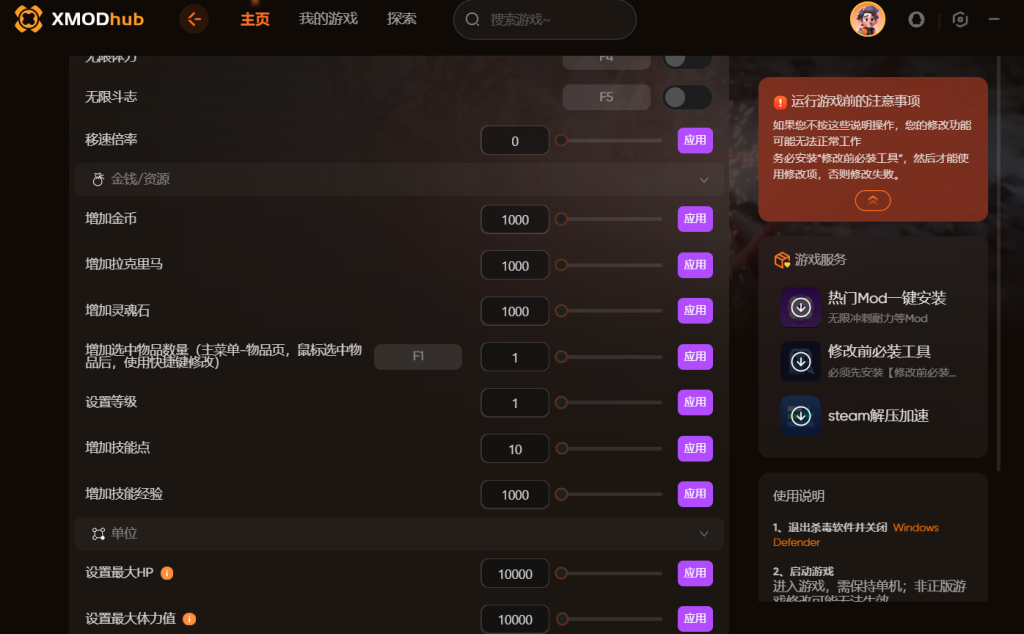Click info icon next to 设置最大HP
Screen dimensions: 1024x634
pyautogui.click(x=167, y=573)
